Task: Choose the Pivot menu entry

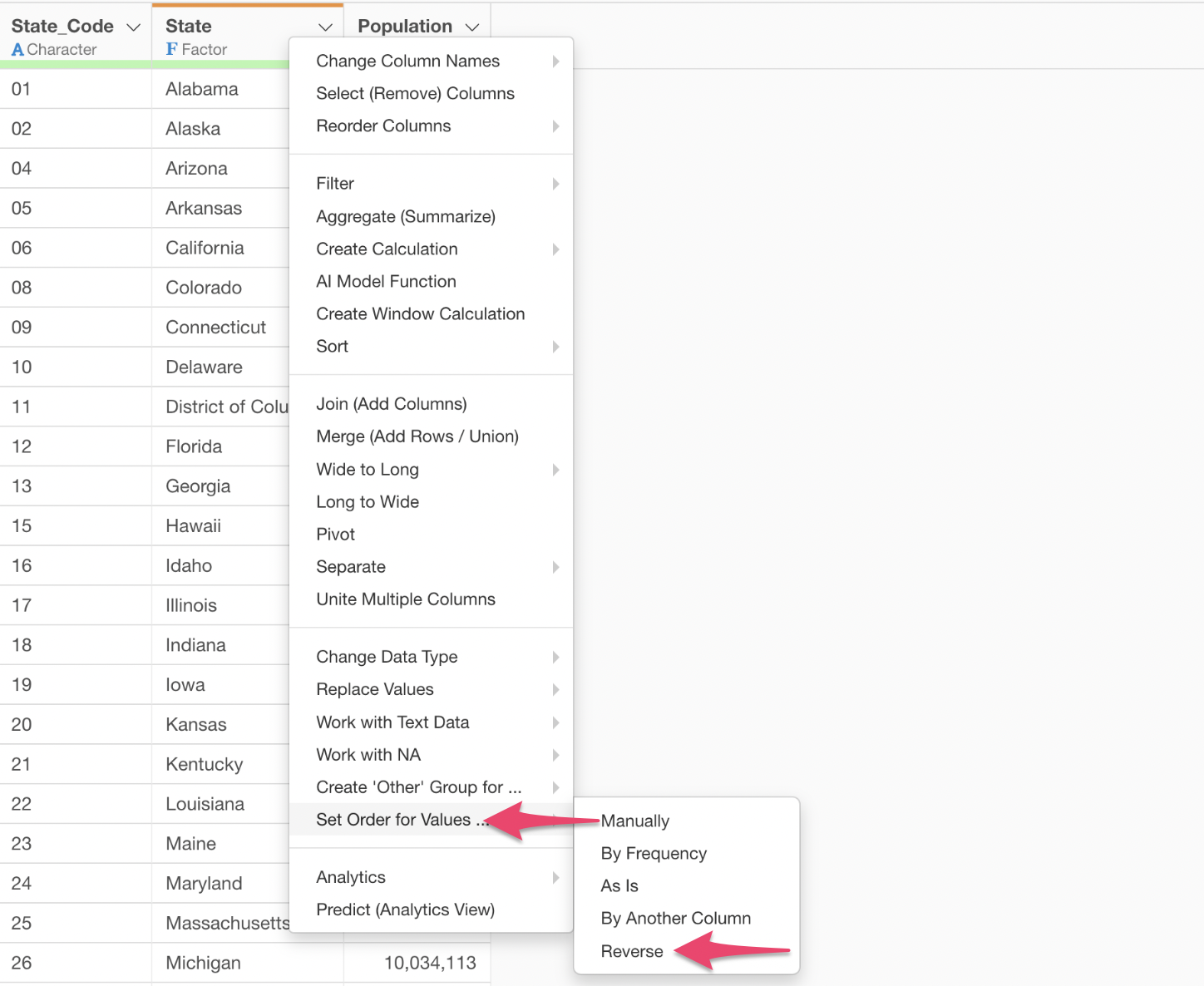Action: coord(335,535)
